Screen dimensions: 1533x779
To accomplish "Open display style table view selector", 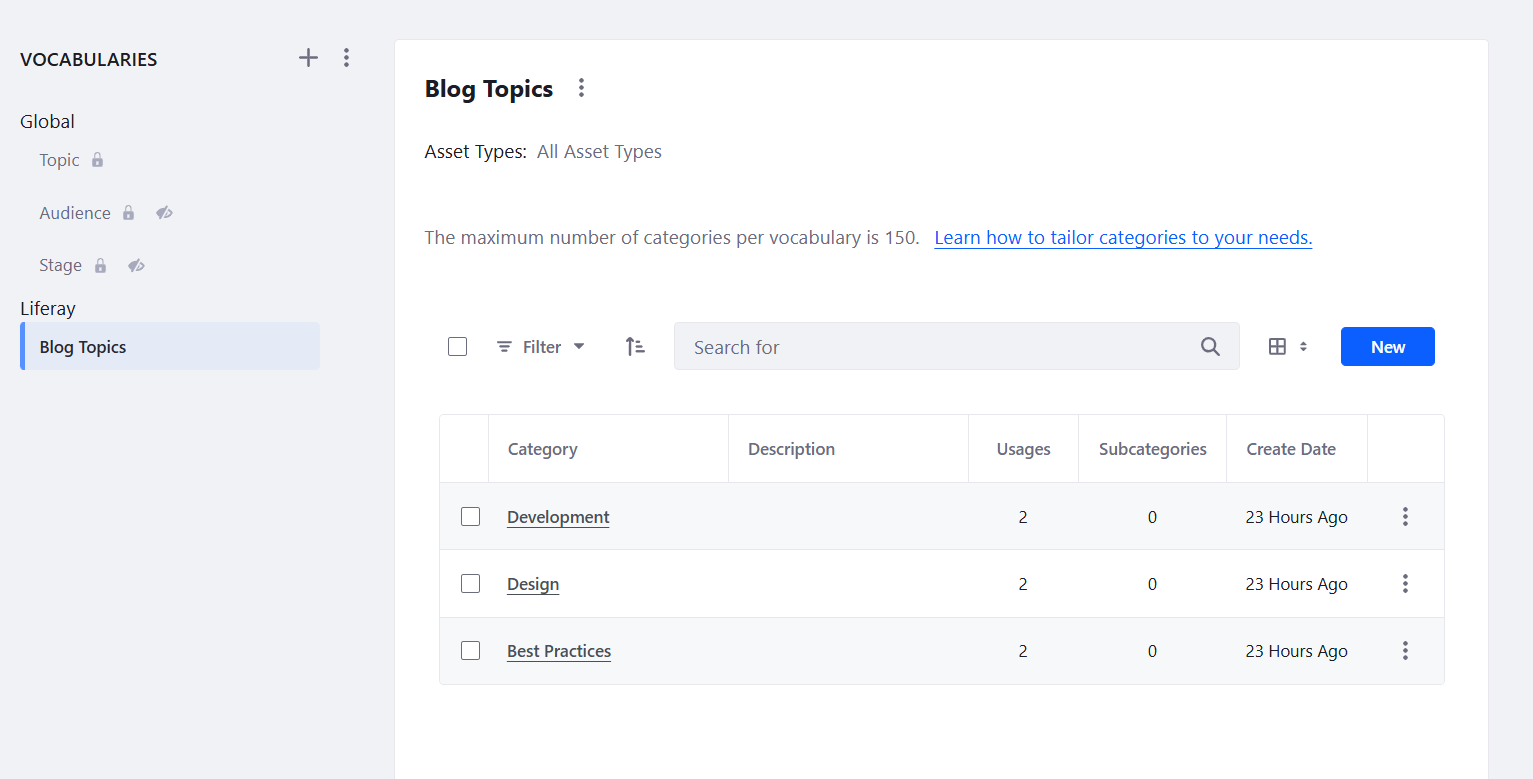I will 1288,347.
